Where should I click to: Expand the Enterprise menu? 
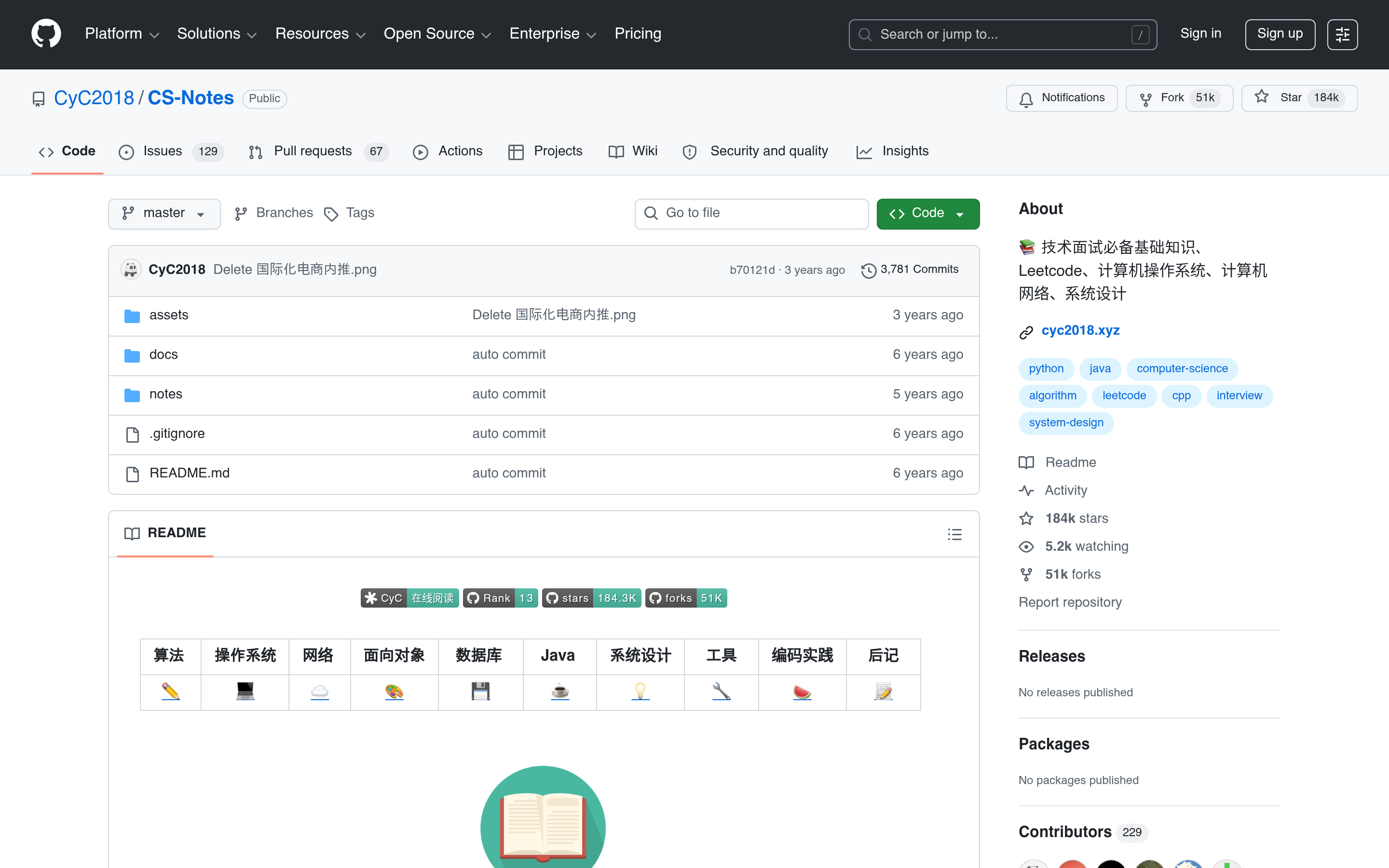pos(553,34)
